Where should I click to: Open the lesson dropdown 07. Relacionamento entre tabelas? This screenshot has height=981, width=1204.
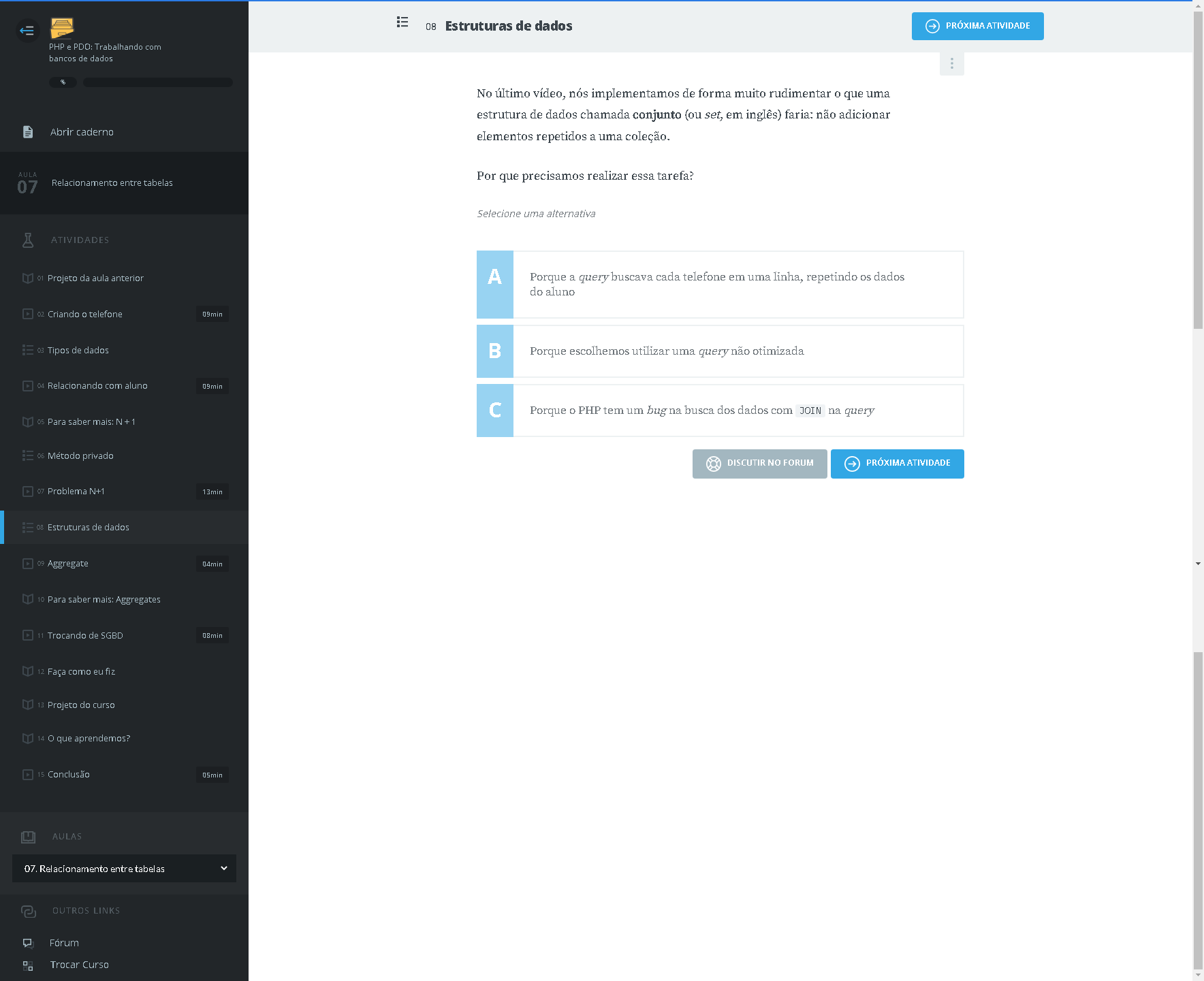[x=124, y=869]
